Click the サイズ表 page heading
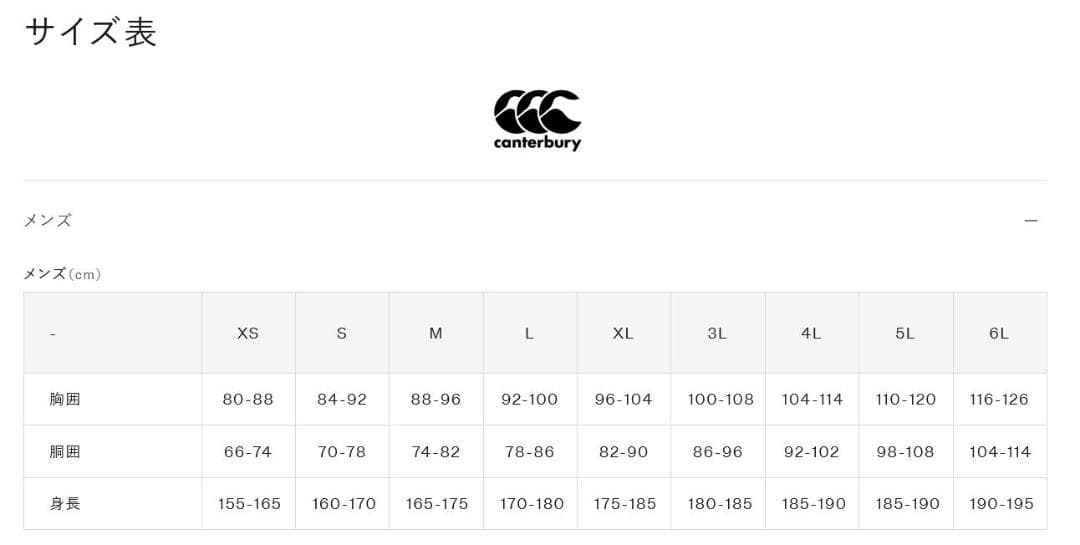 click(91, 32)
